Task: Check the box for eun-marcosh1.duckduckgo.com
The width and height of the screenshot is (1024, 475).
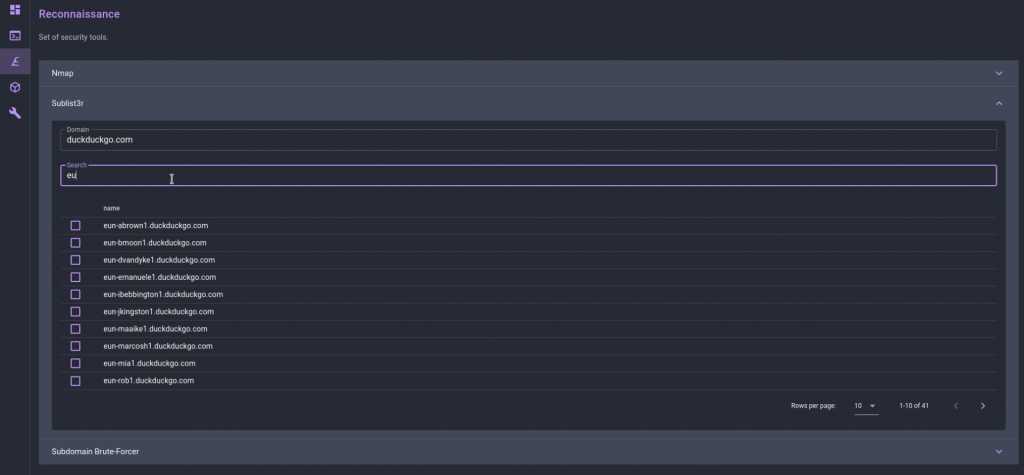Action: pyautogui.click(x=76, y=346)
